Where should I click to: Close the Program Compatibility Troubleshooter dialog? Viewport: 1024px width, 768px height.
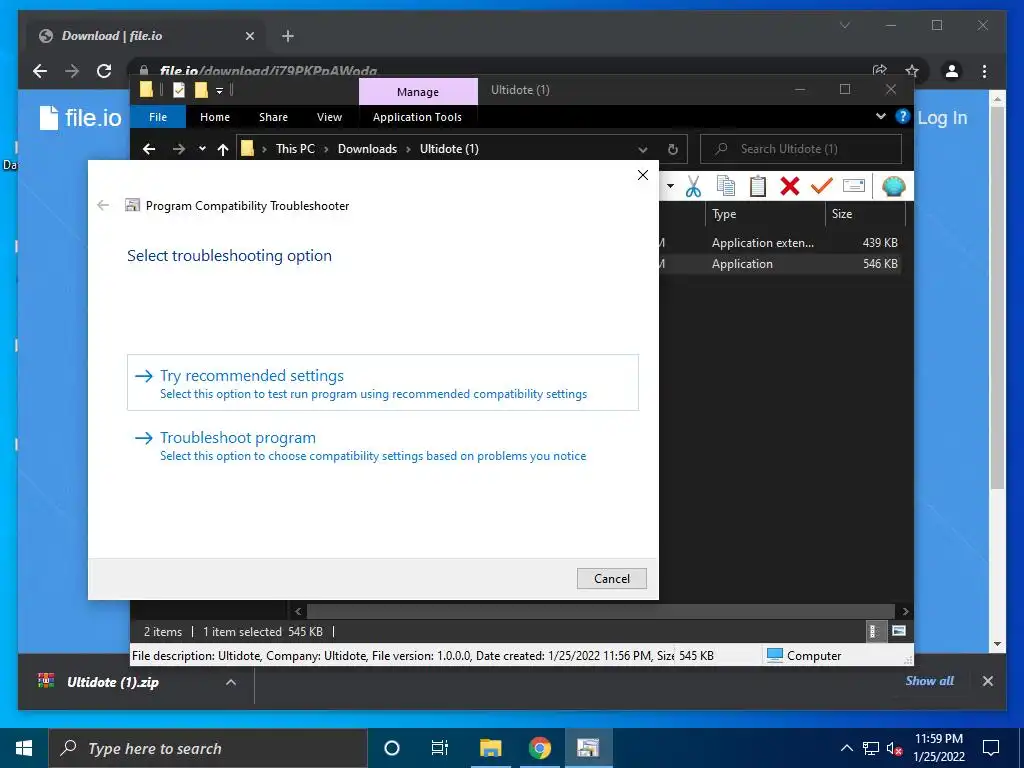tap(643, 175)
